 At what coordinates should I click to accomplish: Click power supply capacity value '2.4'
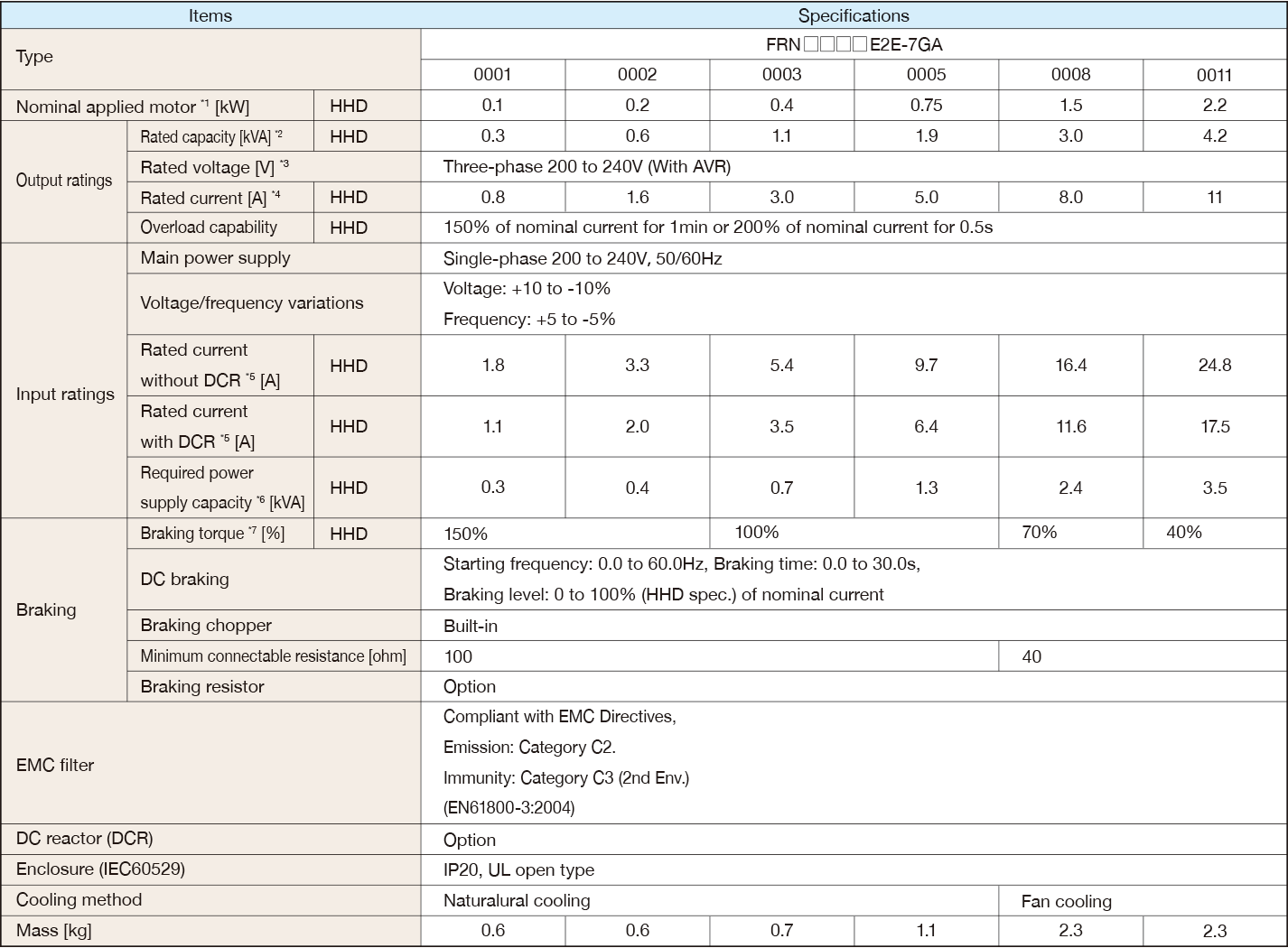coord(1070,488)
